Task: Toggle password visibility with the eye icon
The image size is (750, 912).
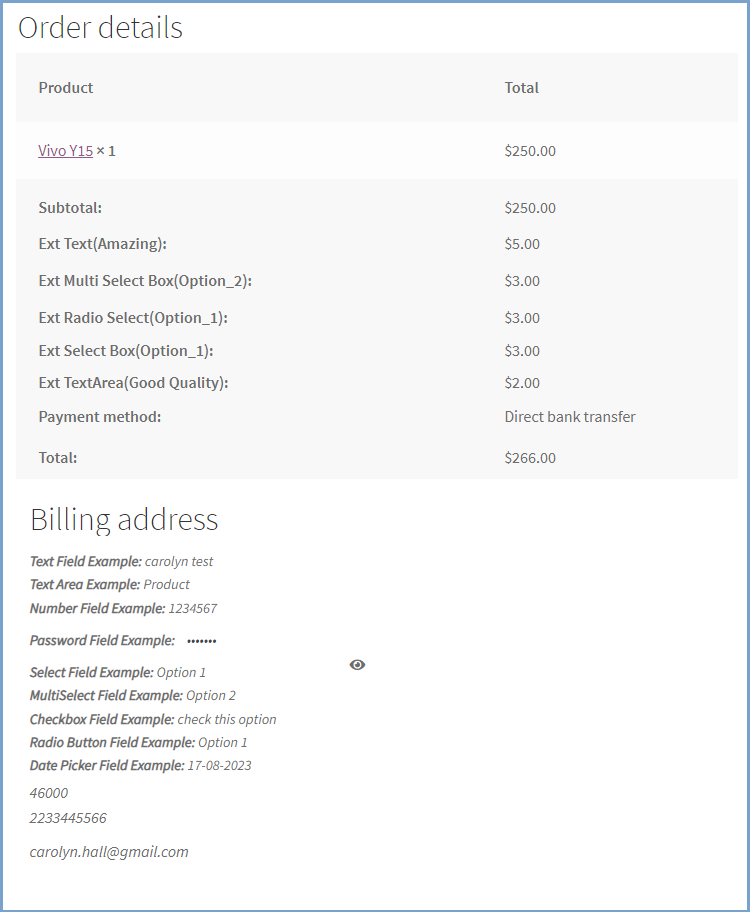Action: click(357, 664)
